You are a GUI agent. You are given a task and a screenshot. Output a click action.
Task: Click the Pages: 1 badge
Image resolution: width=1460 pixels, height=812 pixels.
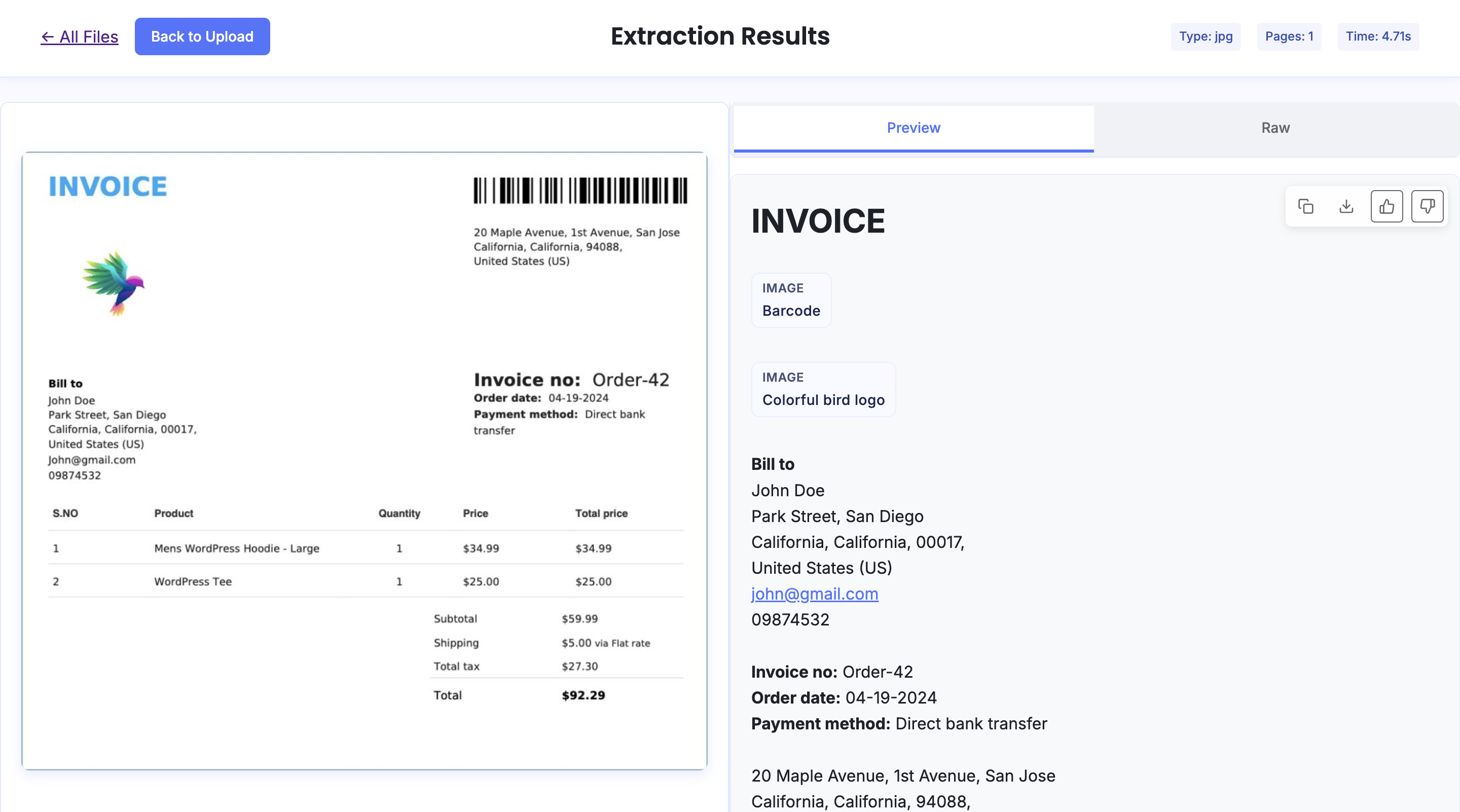[x=1289, y=36]
